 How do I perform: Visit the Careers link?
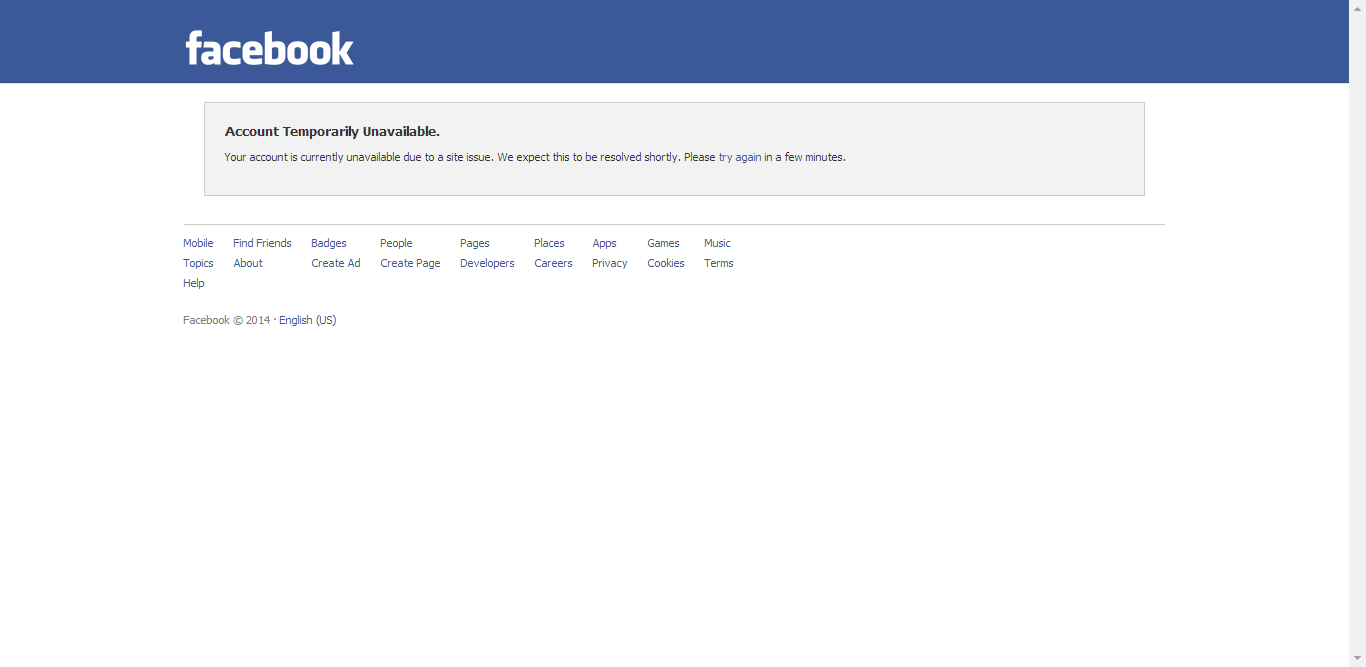[x=553, y=263]
